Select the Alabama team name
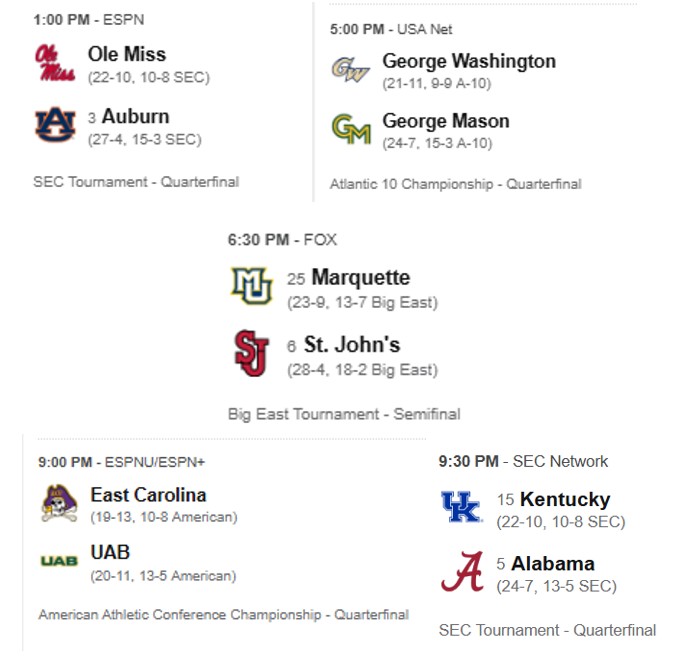 pyautogui.click(x=558, y=563)
